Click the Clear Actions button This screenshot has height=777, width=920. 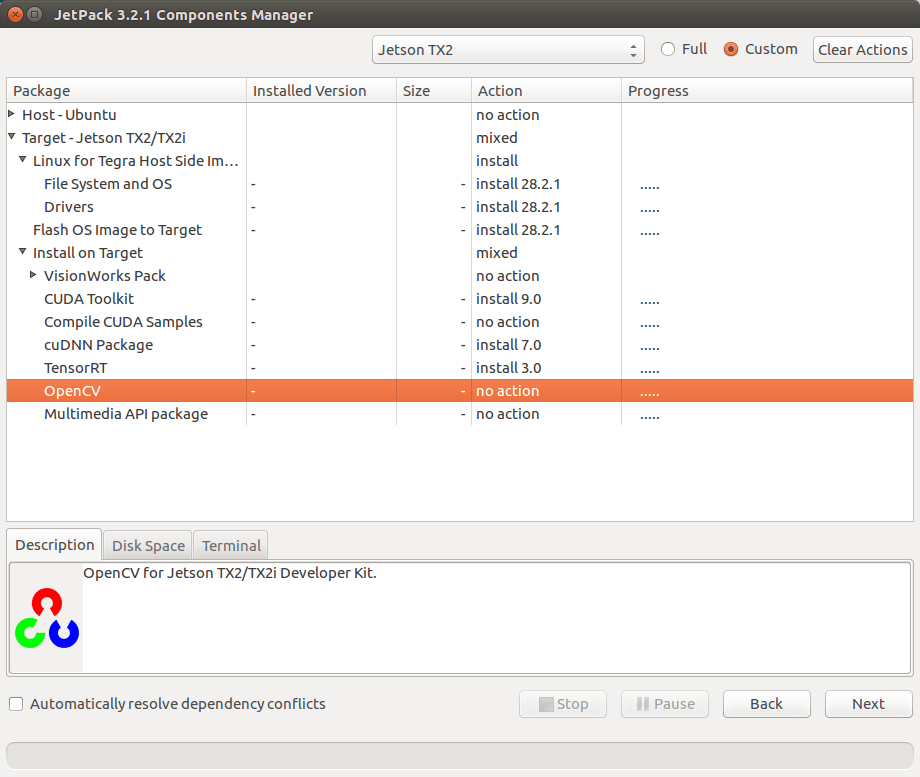862,50
